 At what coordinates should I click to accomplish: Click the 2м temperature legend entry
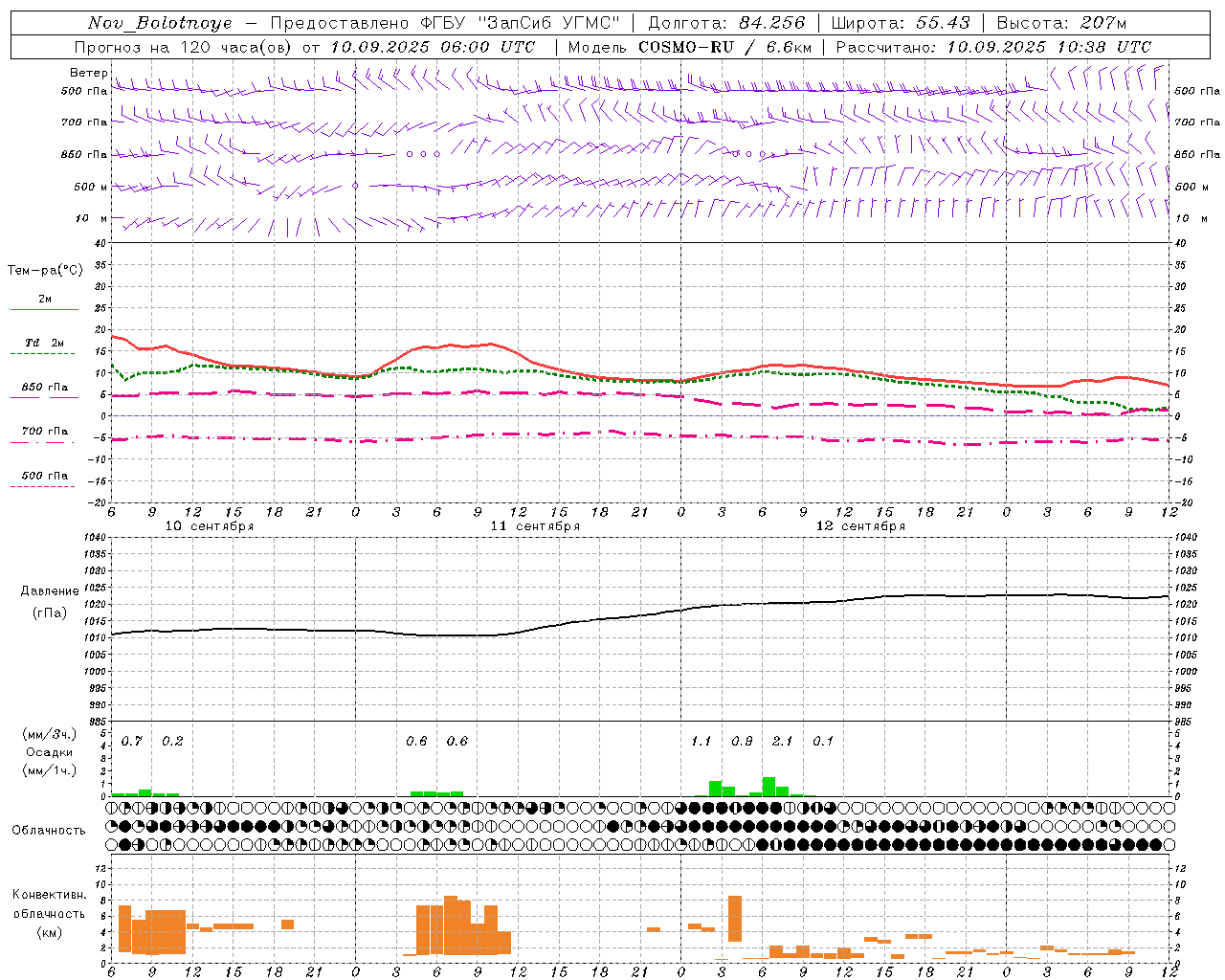click(45, 300)
